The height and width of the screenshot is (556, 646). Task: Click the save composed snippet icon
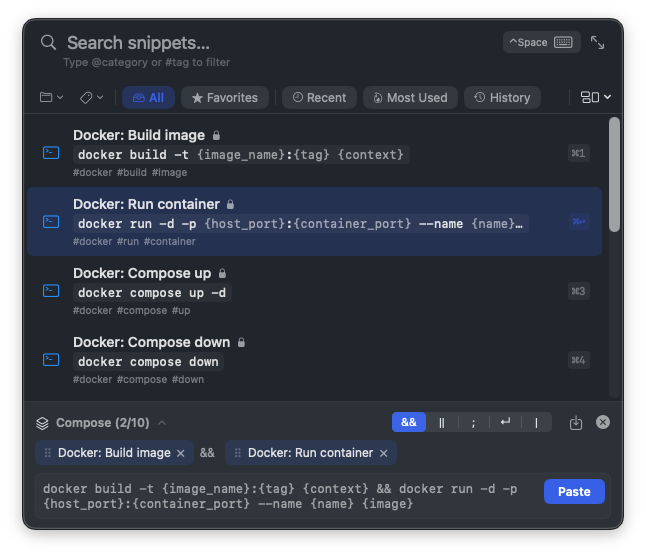[x=576, y=423]
